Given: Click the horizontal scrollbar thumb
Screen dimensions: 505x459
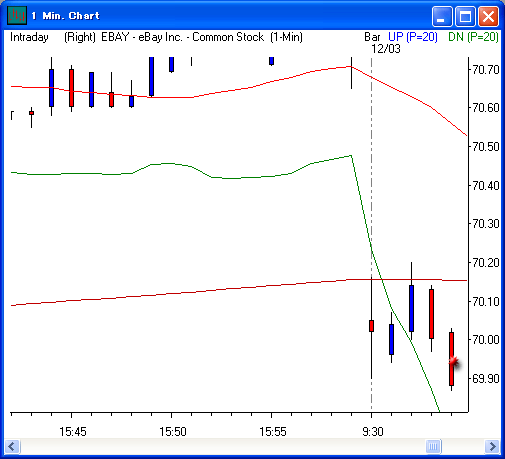Looking at the screenshot, I should click(x=433, y=446).
